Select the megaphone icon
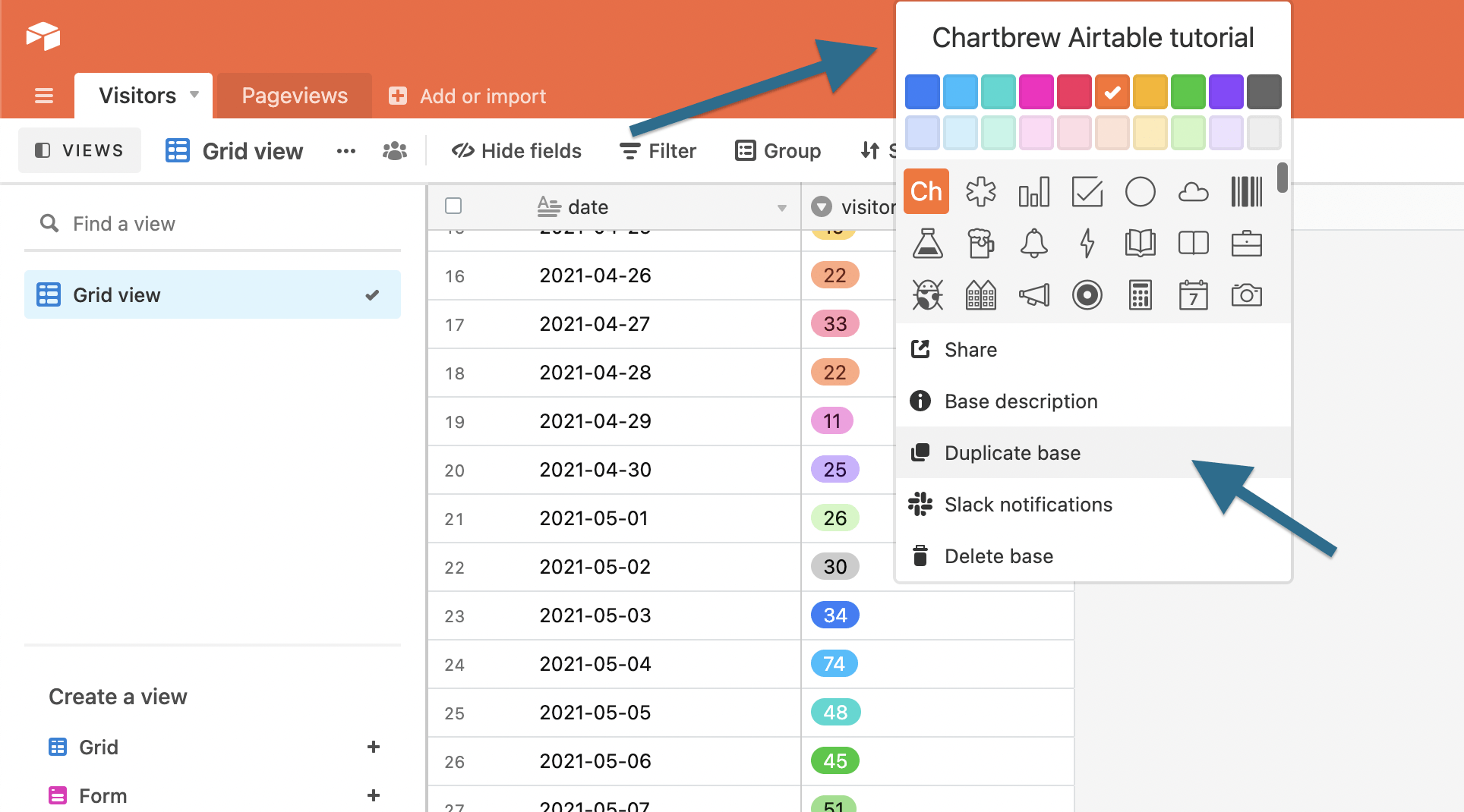Screen dimensions: 1464x812 (1035, 295)
